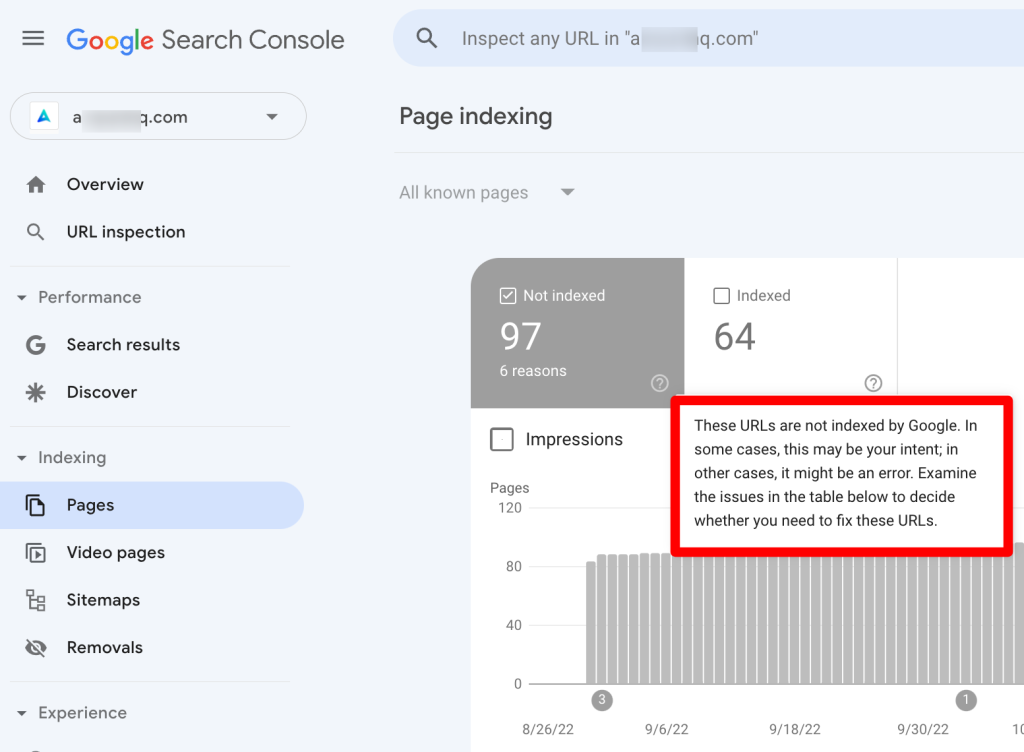Click the Google G Search results icon
The image size is (1024, 752).
point(36,345)
